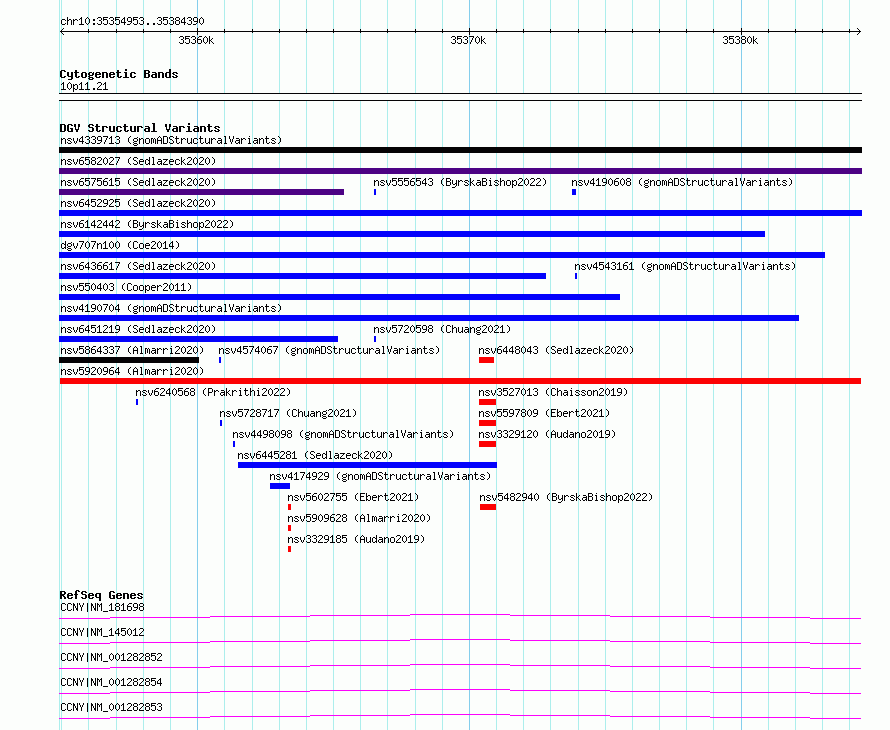
Task: Open the nsv6436617 Sedlazeck2020 label
Action: click(138, 266)
